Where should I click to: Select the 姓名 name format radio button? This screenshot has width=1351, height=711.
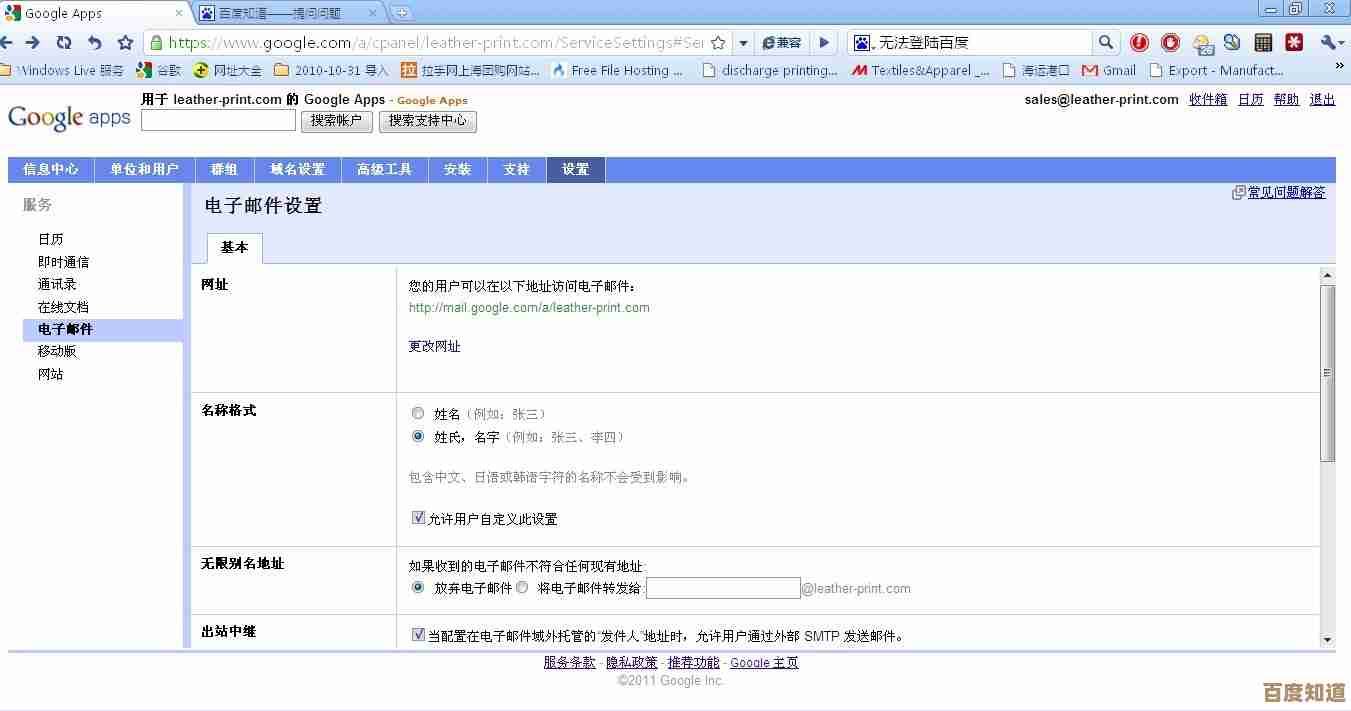click(x=418, y=413)
